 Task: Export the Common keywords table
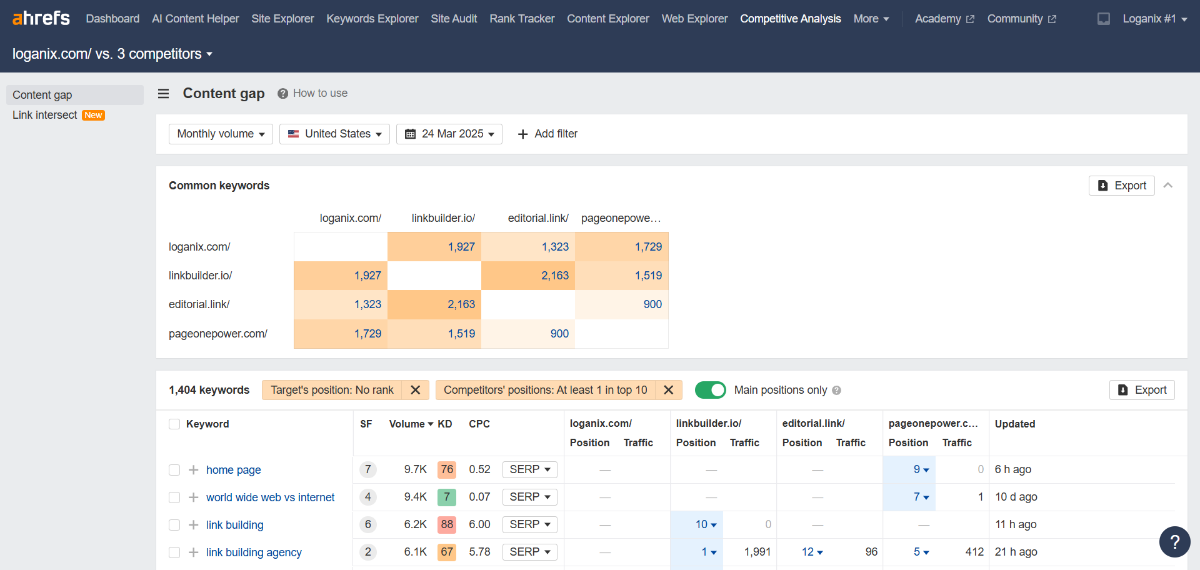tap(1122, 185)
